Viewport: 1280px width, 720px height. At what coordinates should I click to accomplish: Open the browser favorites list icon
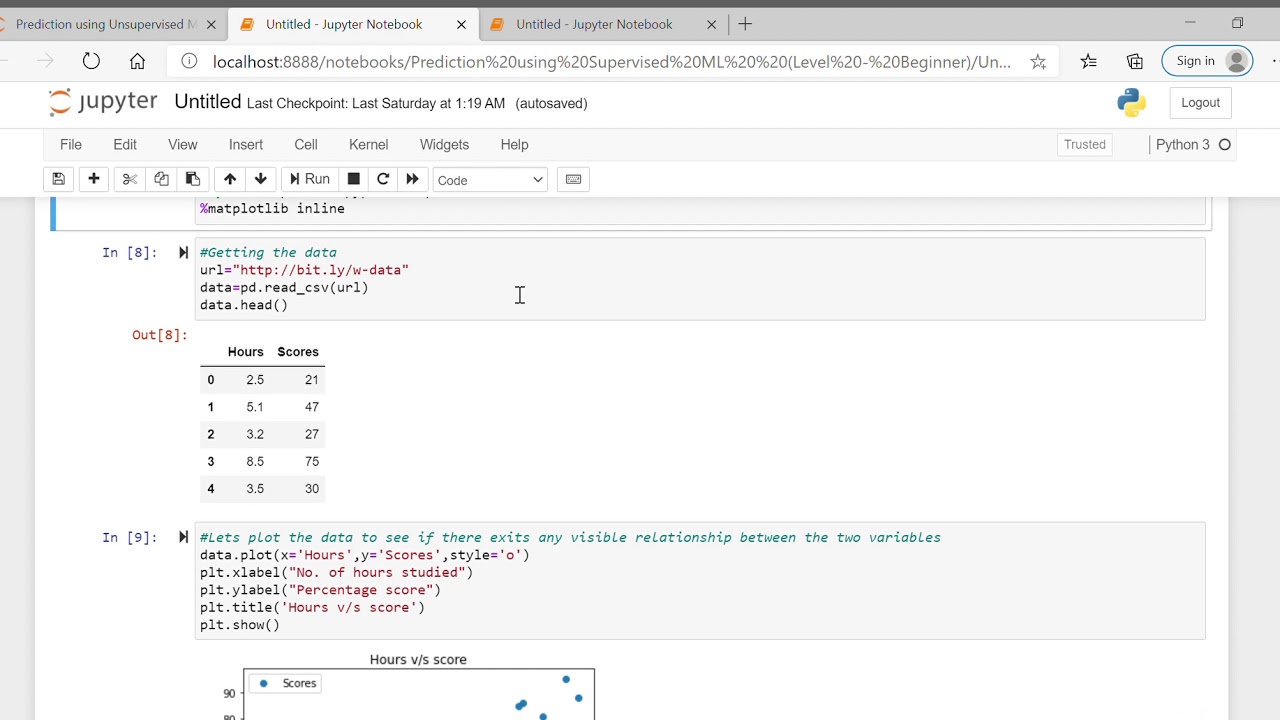[x=1089, y=62]
